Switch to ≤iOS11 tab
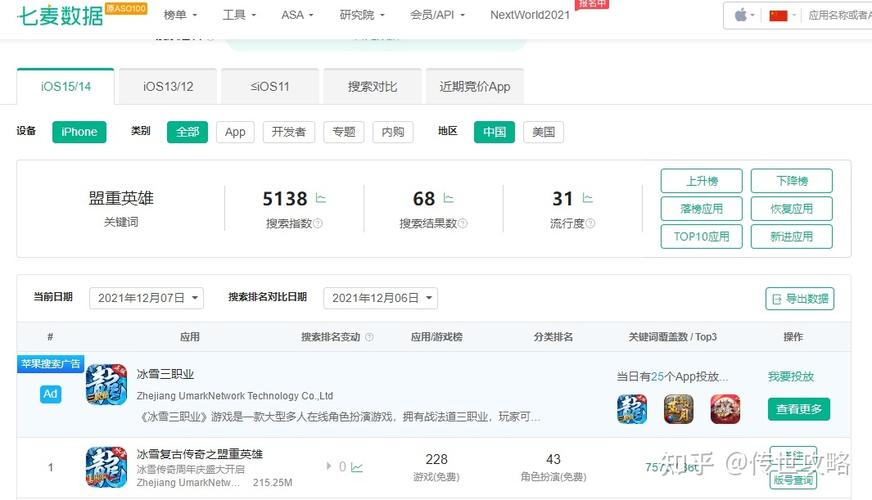This screenshot has height=500, width=872. pyautogui.click(x=270, y=87)
